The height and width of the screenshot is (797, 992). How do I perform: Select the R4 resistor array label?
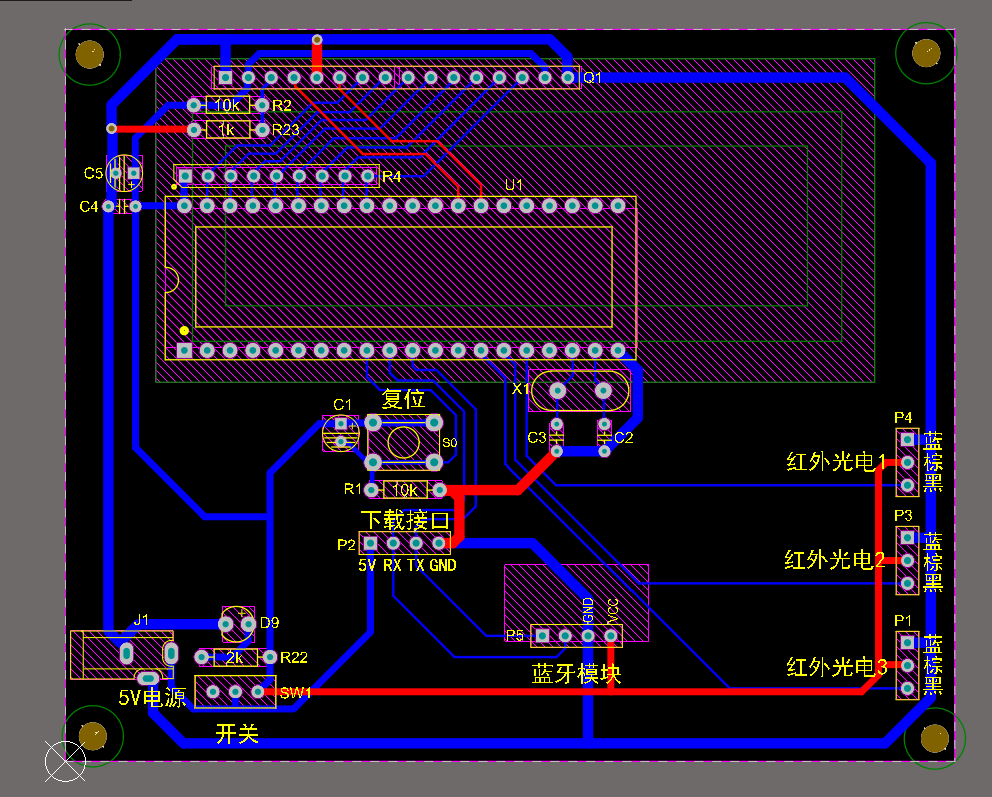392,176
